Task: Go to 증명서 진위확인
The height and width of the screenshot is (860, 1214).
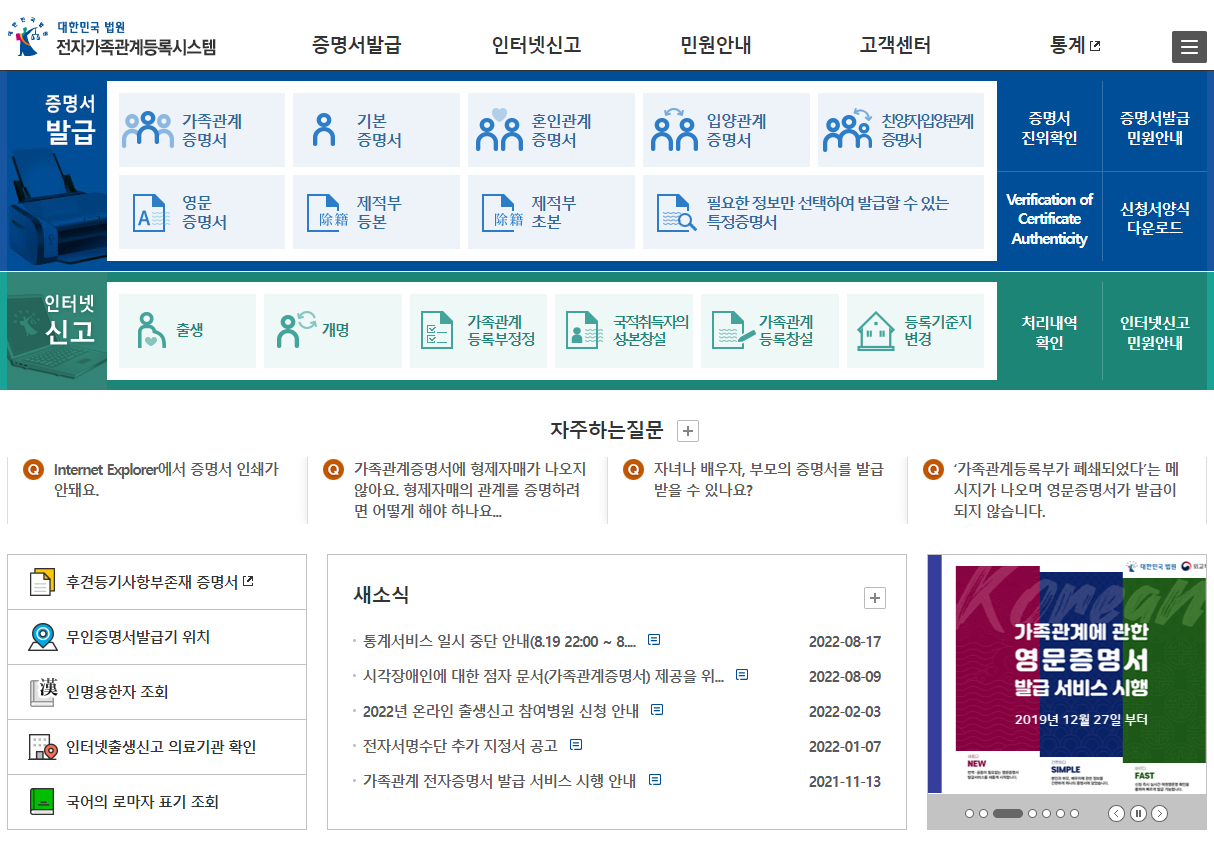Action: pos(1049,129)
